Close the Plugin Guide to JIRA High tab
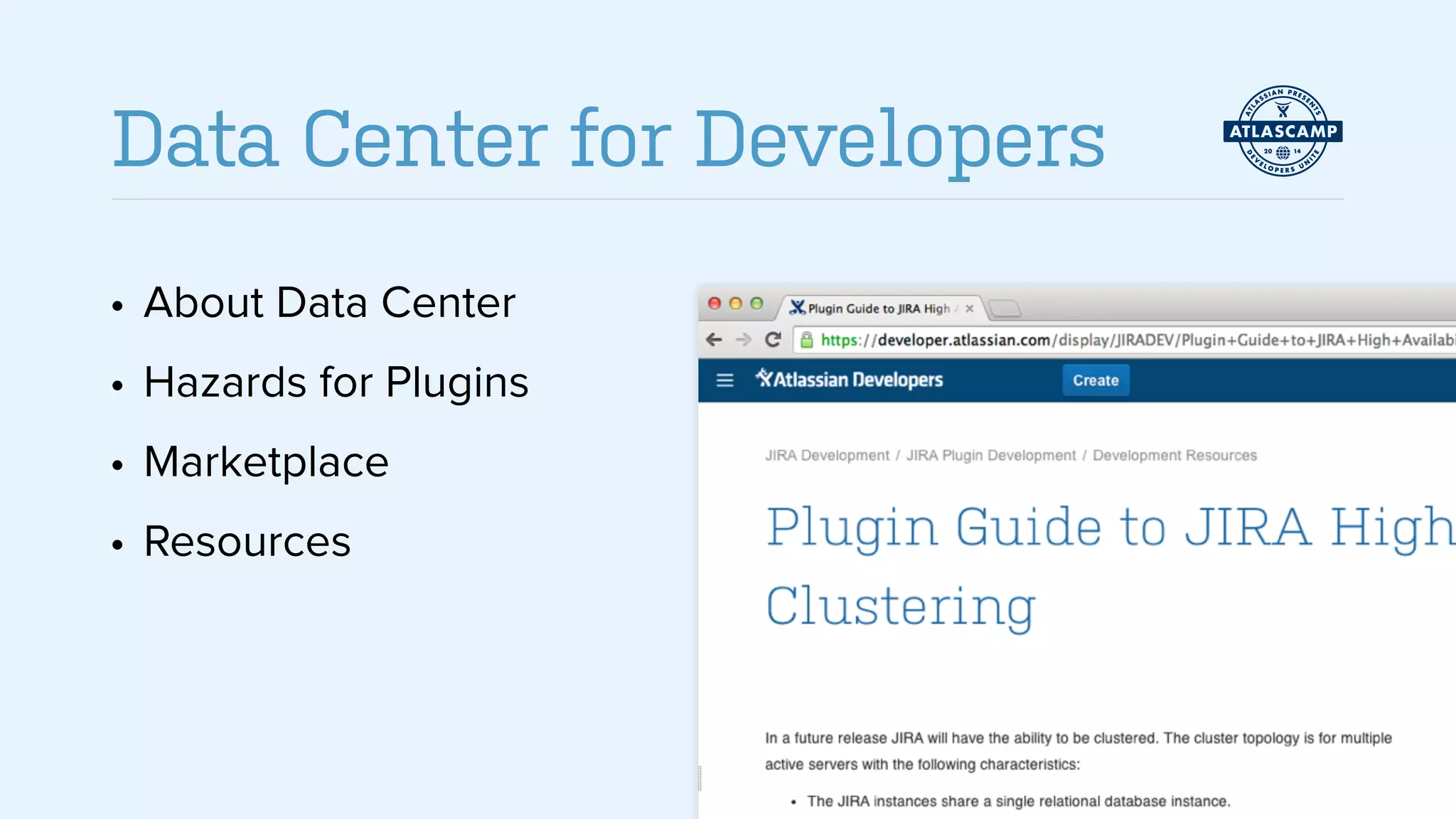The image size is (1456, 819). point(969,309)
